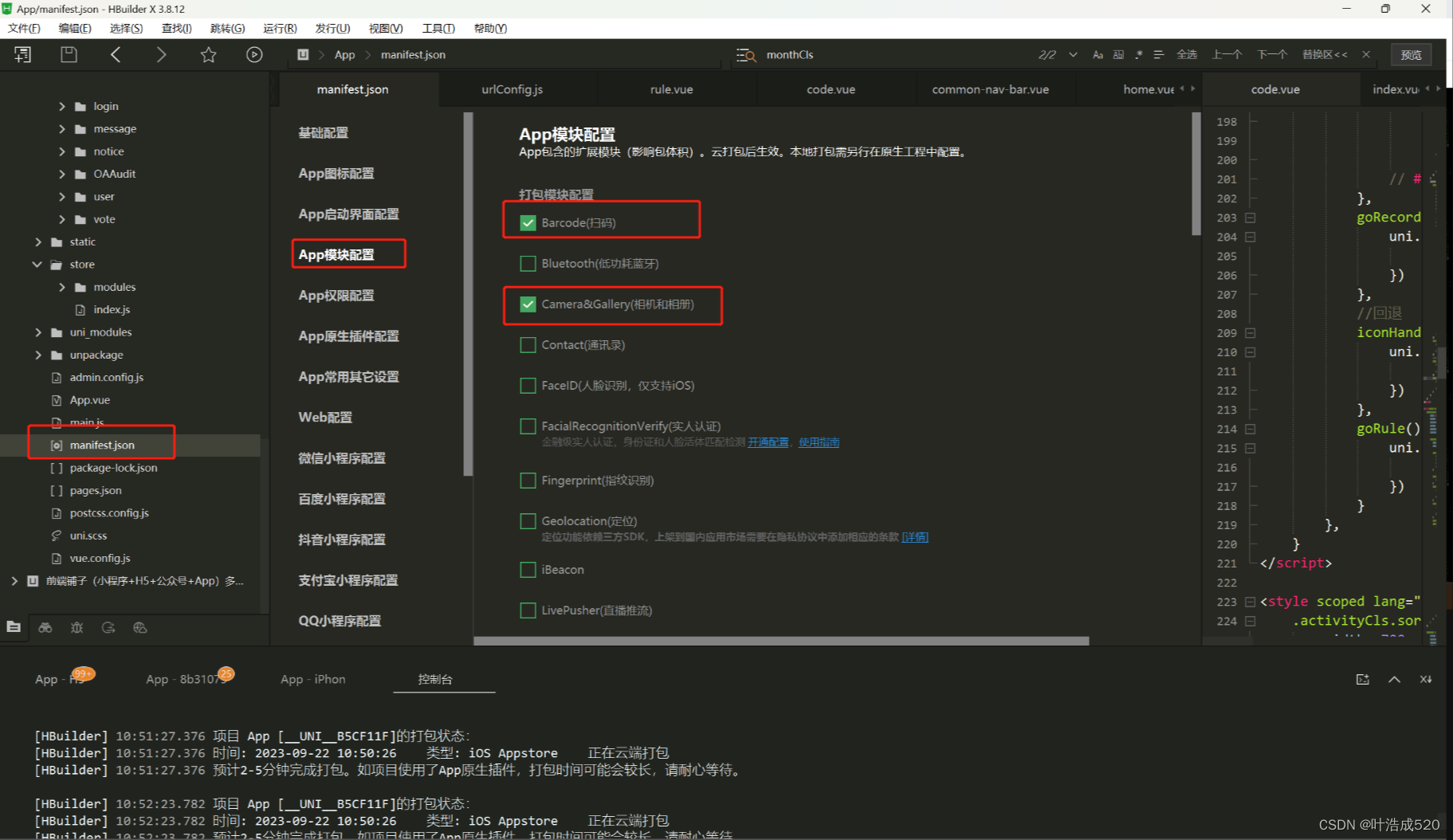Enable Contact(通讯录) module

point(528,344)
